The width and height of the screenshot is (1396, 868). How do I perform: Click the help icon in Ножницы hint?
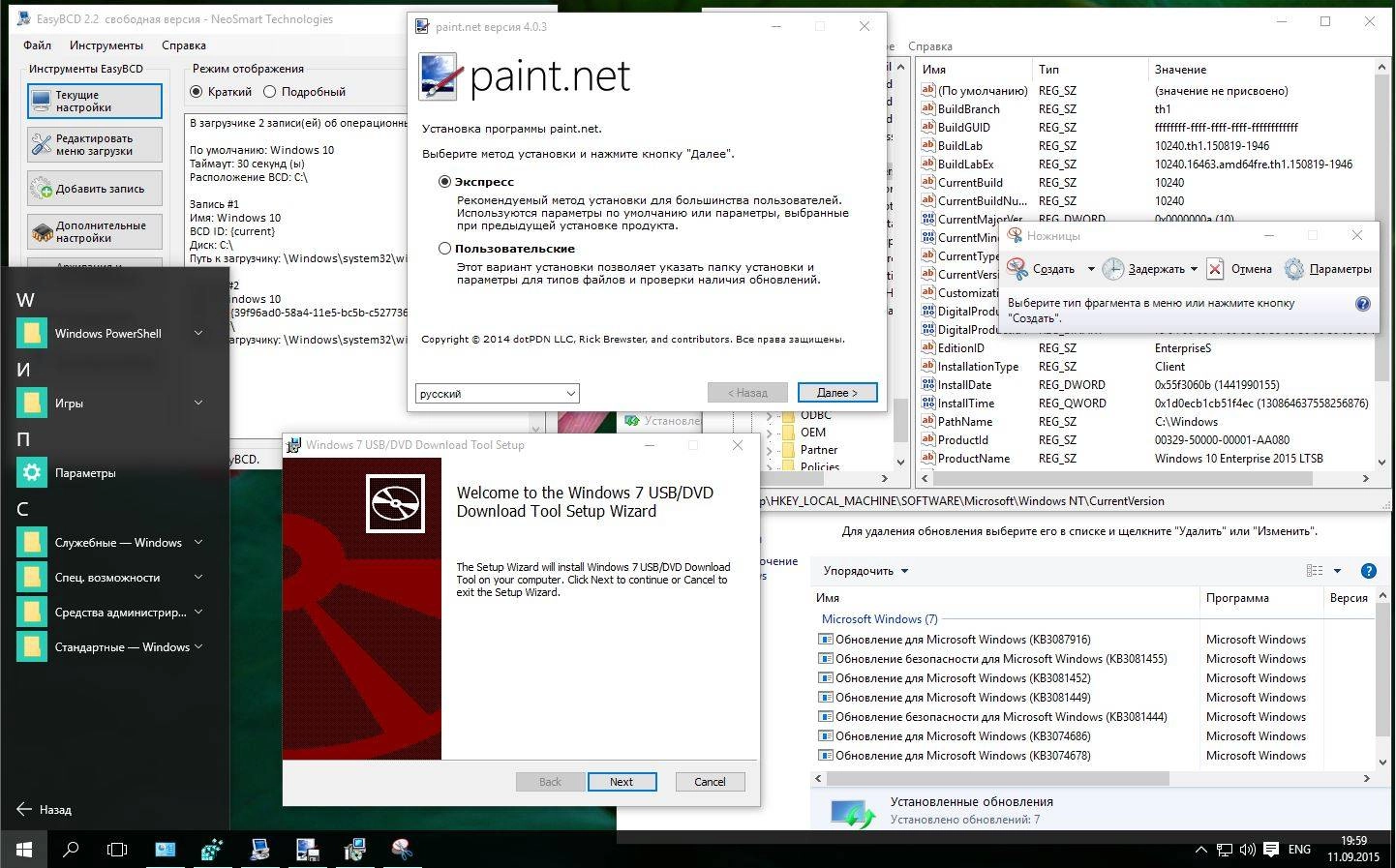pyautogui.click(x=1363, y=304)
